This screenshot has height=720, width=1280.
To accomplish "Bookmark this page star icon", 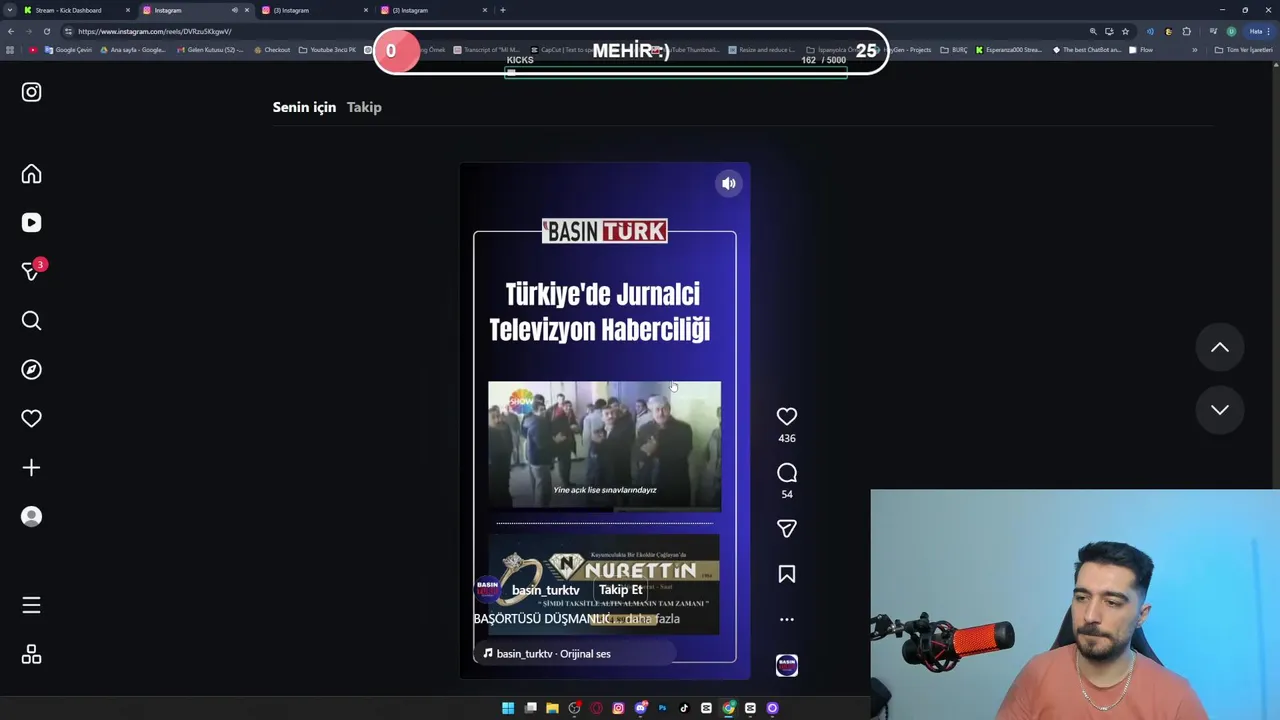I will [x=1125, y=31].
